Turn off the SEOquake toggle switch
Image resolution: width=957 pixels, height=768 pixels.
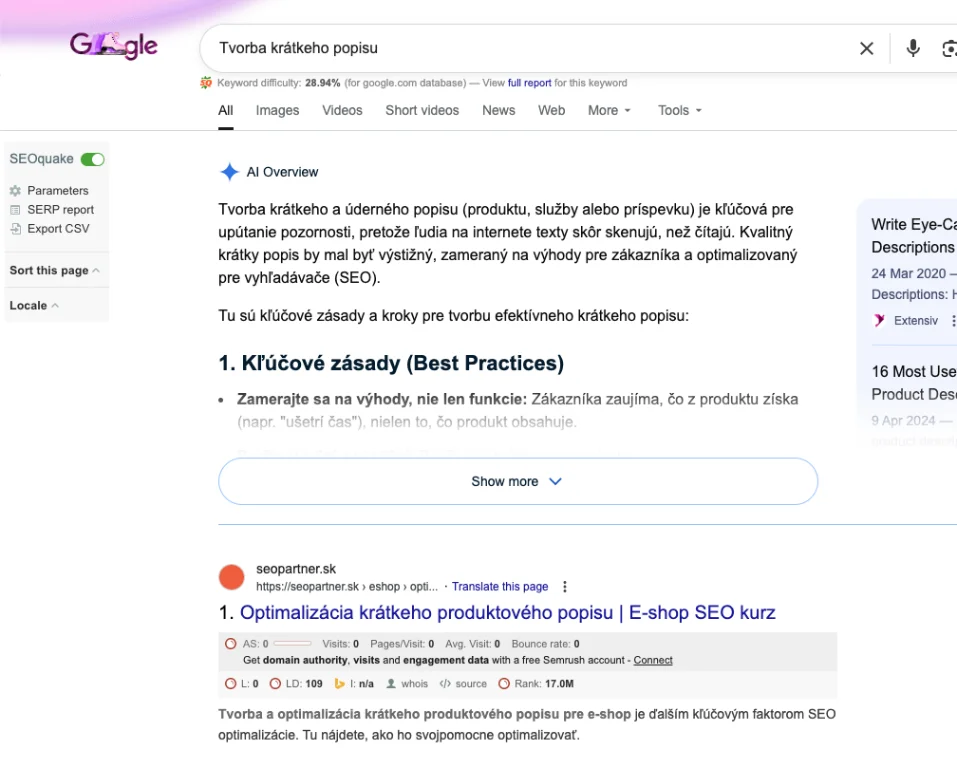tap(93, 159)
